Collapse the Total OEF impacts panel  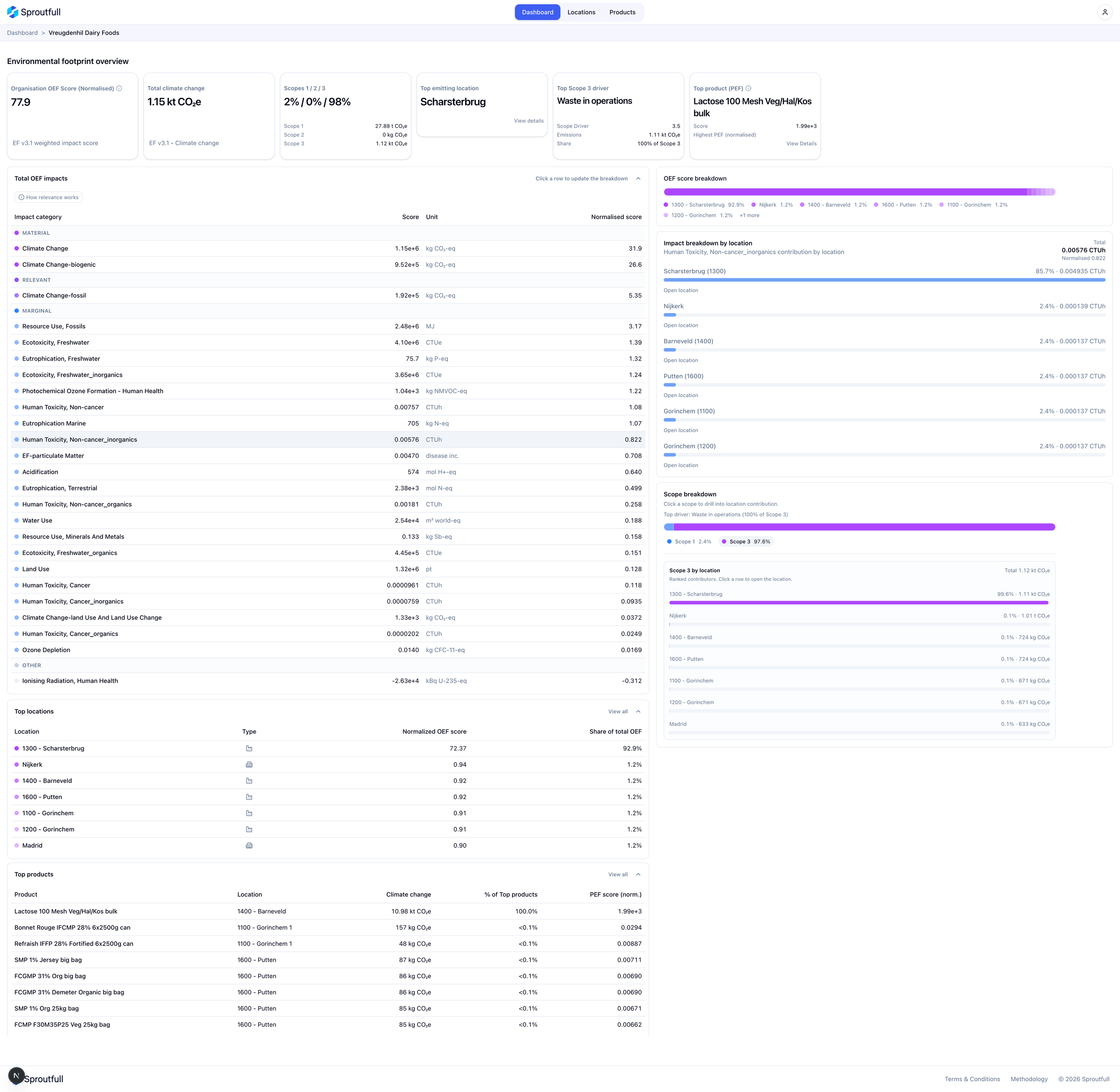(638, 178)
